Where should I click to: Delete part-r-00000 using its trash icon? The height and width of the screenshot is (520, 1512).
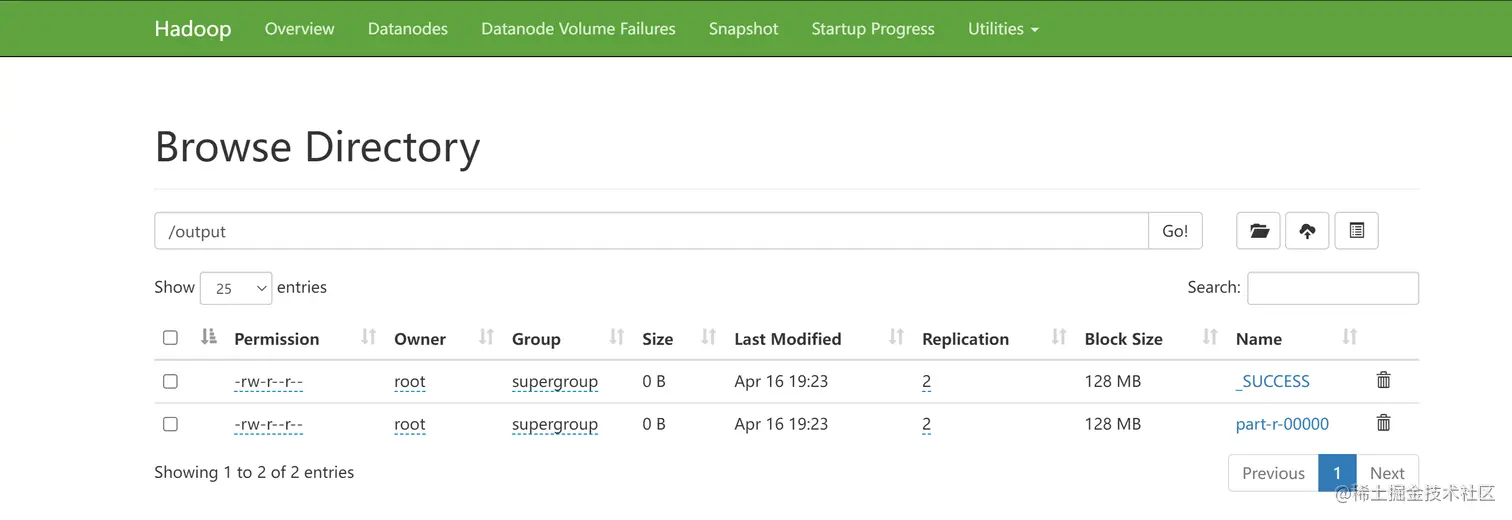tap(1383, 423)
